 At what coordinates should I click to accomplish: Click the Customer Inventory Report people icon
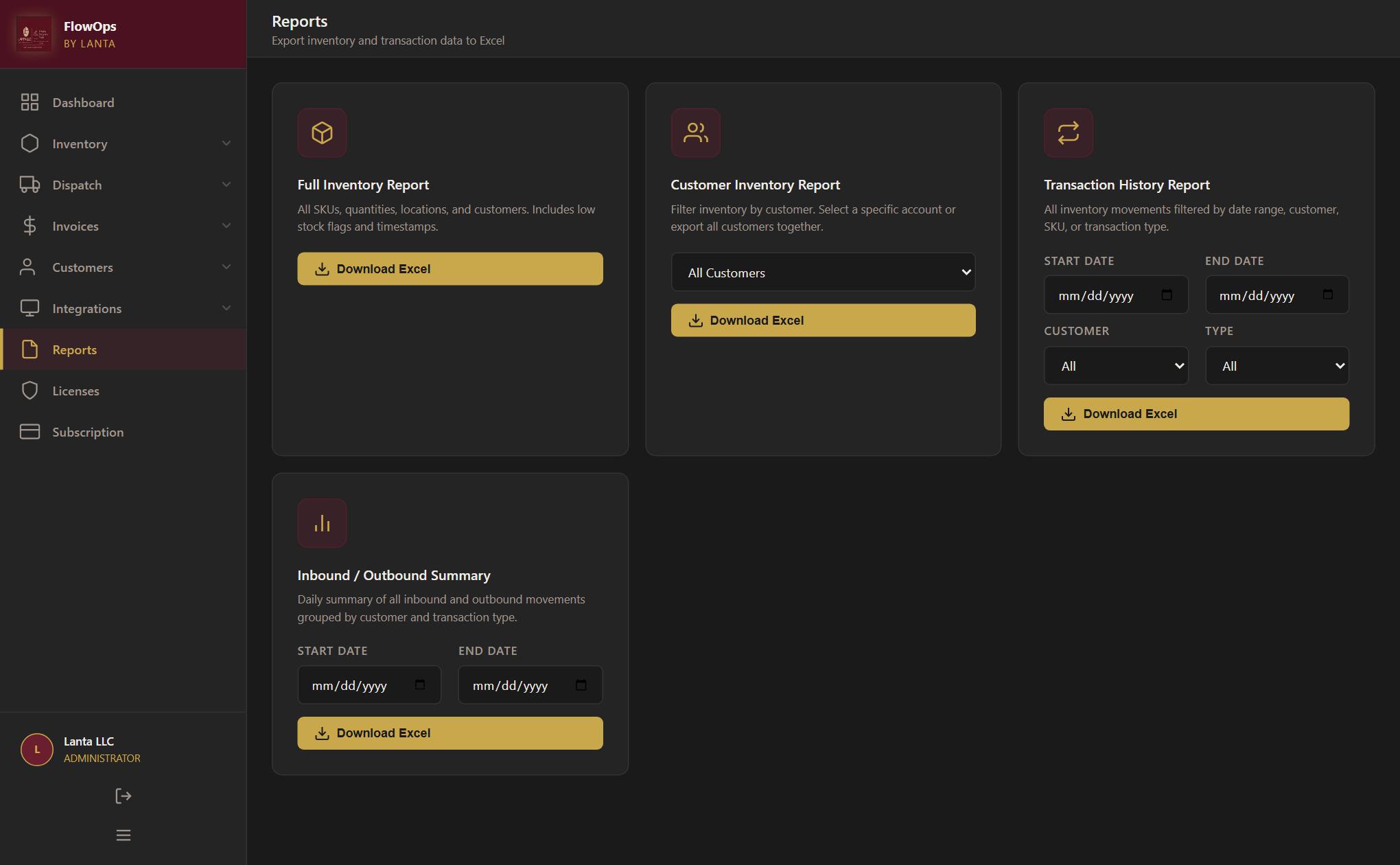(695, 132)
